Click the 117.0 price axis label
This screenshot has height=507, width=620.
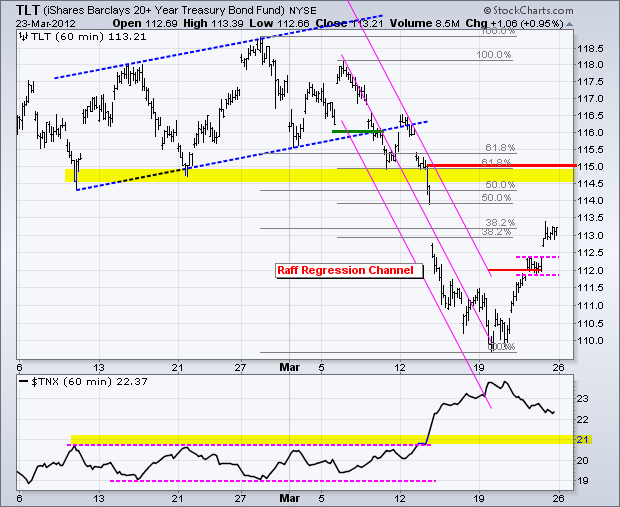[590, 99]
